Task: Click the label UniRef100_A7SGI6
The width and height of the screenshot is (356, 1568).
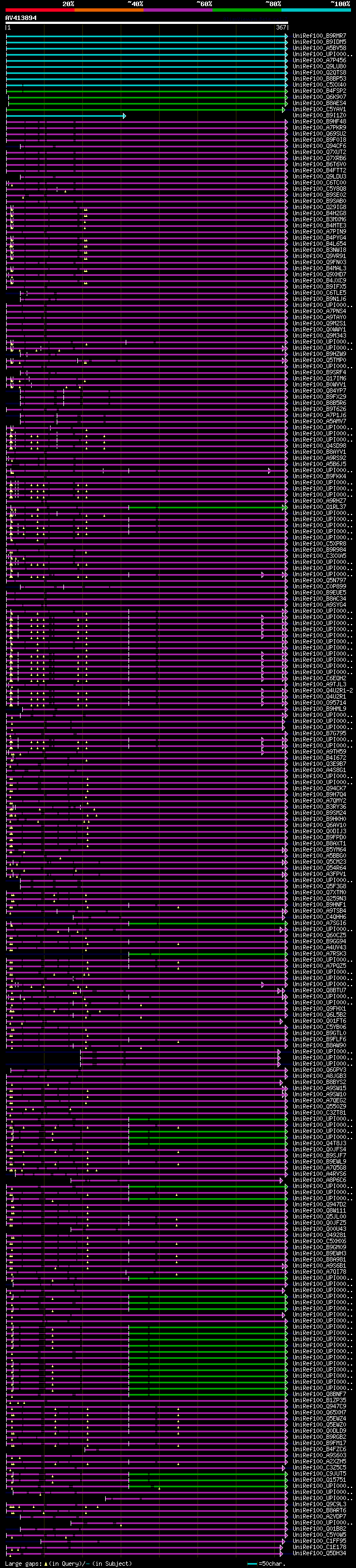Action: [319, 923]
